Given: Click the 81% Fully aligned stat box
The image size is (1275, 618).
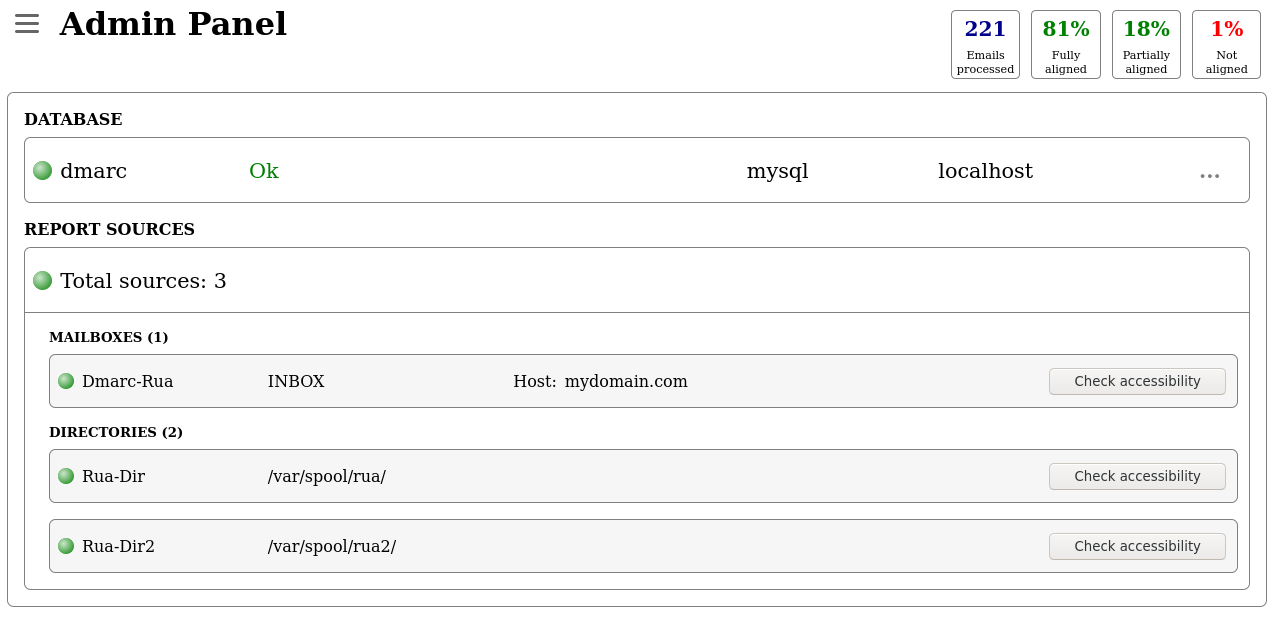Looking at the screenshot, I should (1065, 45).
